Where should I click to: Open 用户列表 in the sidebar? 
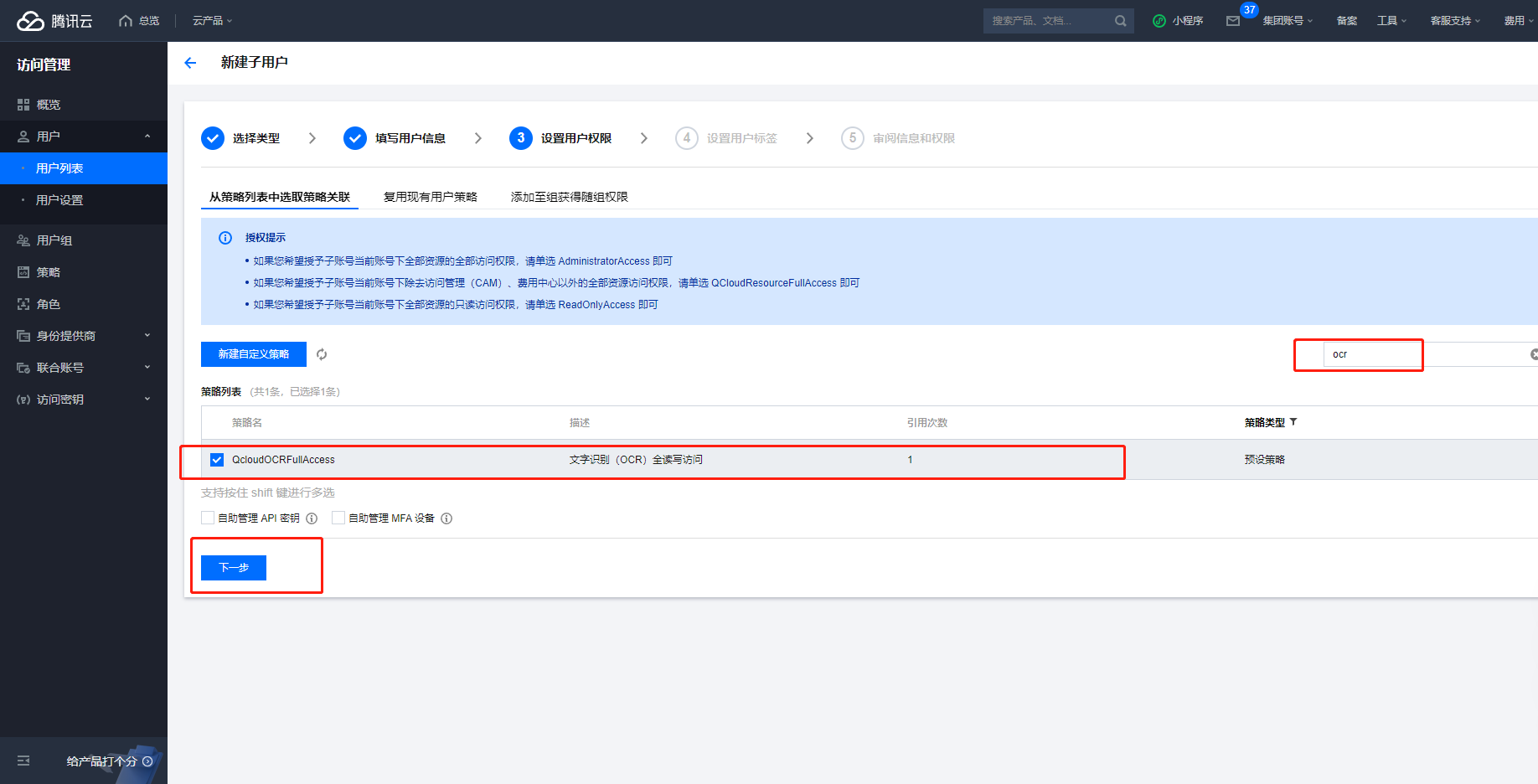(x=84, y=168)
